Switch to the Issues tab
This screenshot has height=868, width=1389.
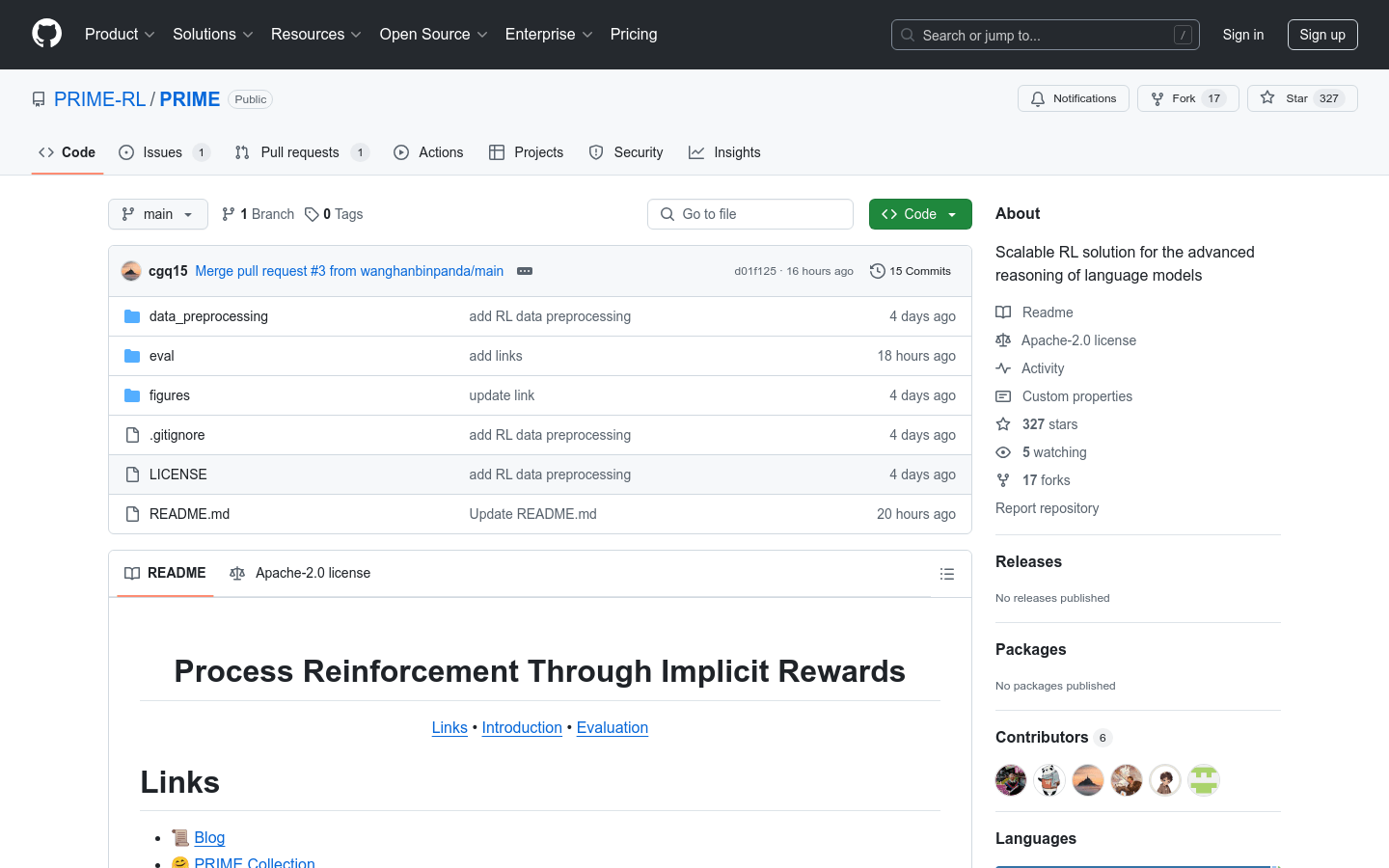[164, 152]
